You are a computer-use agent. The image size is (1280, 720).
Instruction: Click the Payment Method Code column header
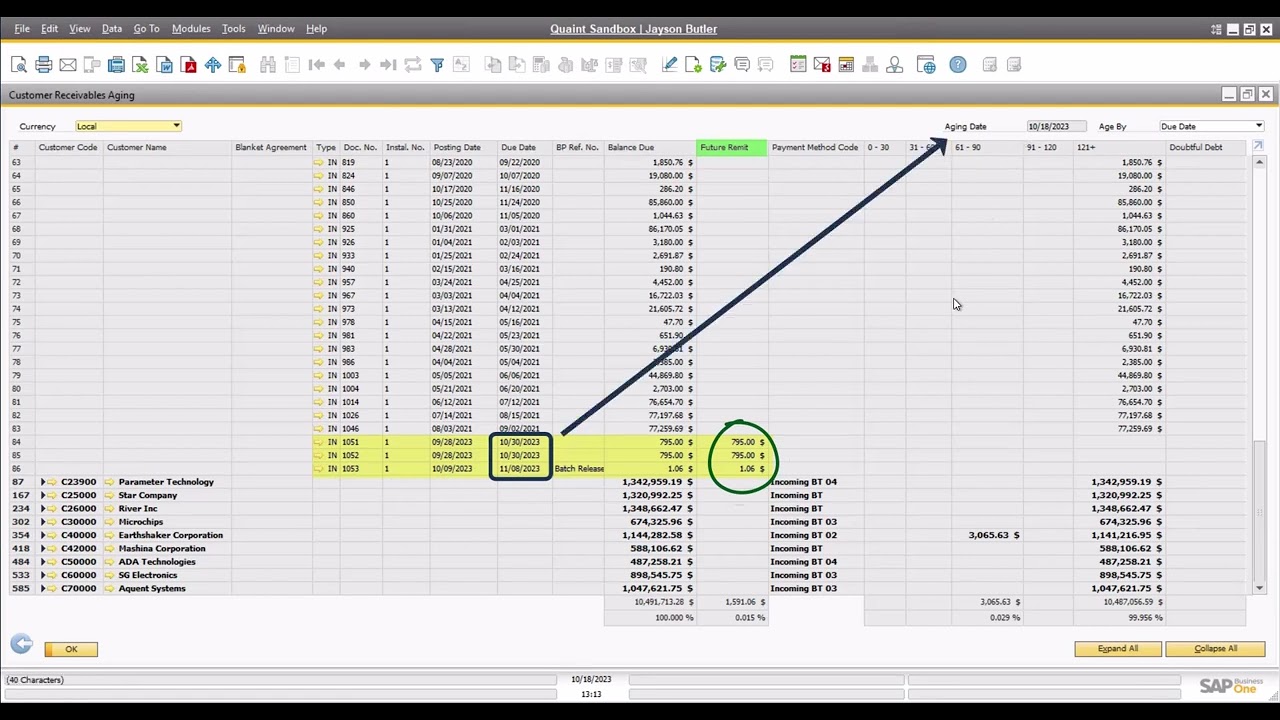[815, 147]
